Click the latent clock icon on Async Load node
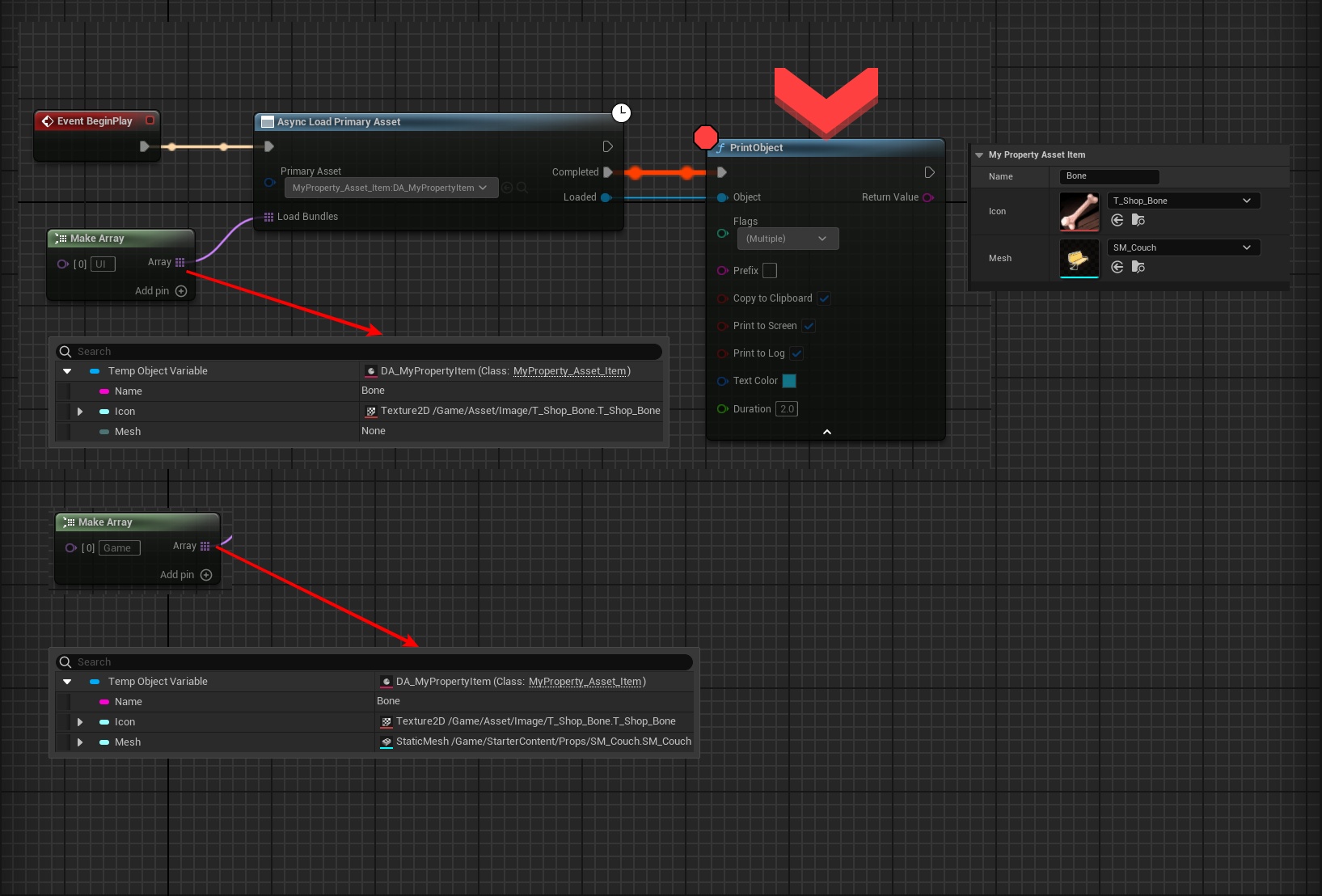The height and width of the screenshot is (896, 1322). (621, 112)
